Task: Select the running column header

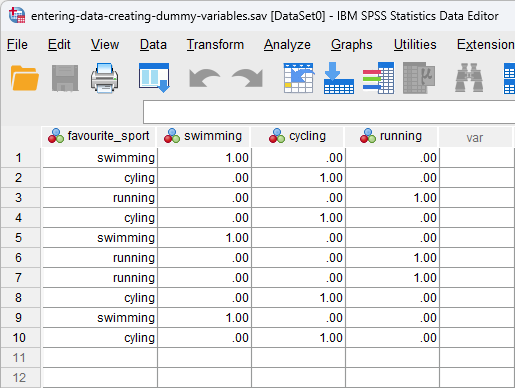Action: pyautogui.click(x=392, y=137)
